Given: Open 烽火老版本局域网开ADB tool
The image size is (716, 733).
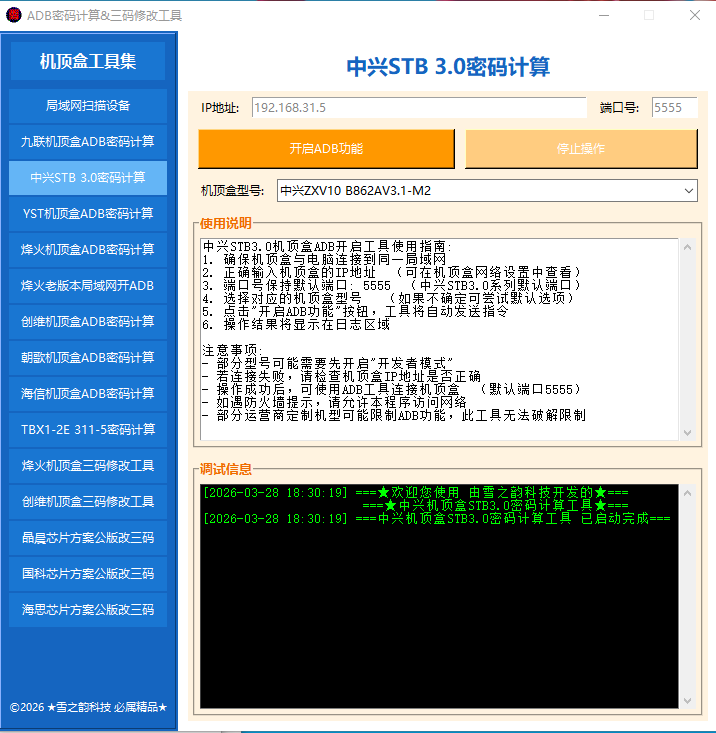Looking at the screenshot, I should (88, 286).
